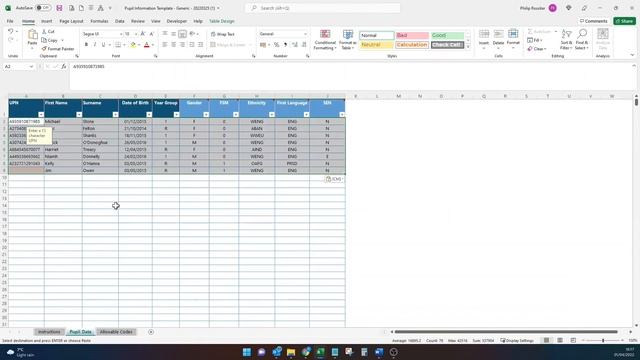Image resolution: width=640 pixels, height=360 pixels.
Task: Toggle Align Right
Action: [x=182, y=44]
